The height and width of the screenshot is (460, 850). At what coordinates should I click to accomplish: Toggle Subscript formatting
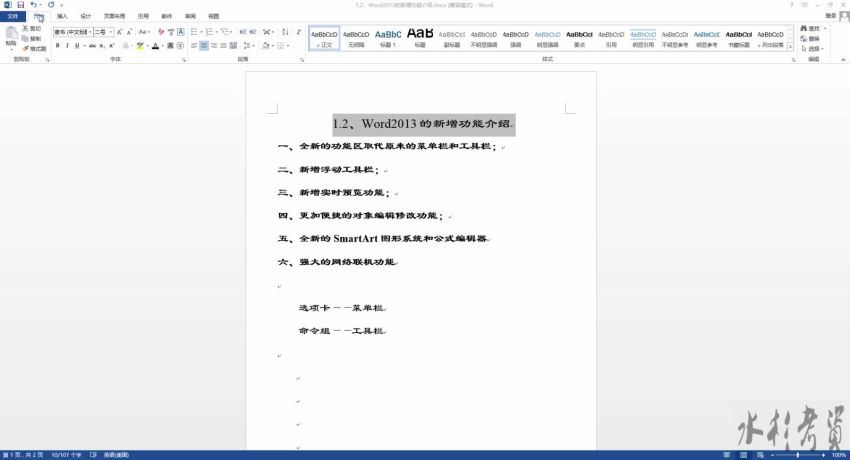click(x=102, y=46)
